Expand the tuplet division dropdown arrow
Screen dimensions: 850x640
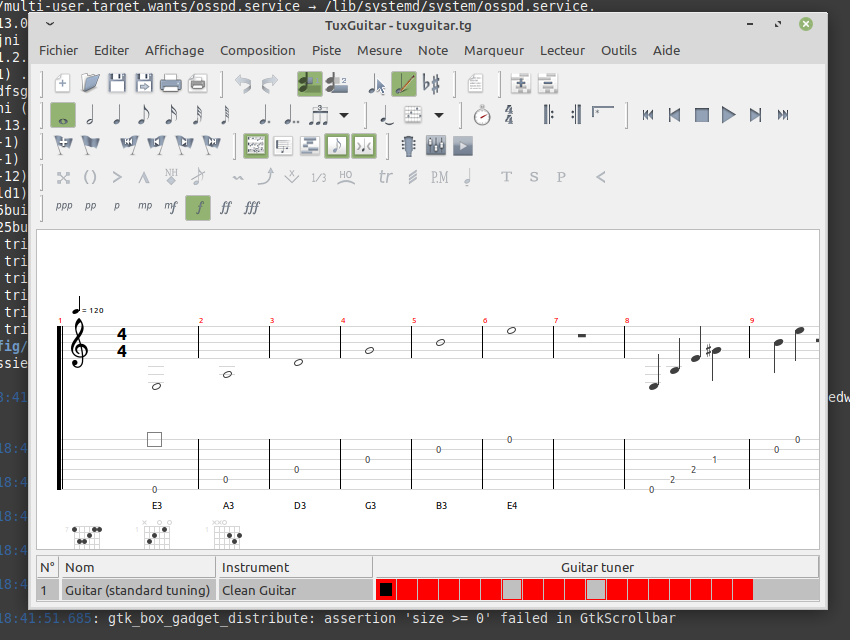[344, 115]
